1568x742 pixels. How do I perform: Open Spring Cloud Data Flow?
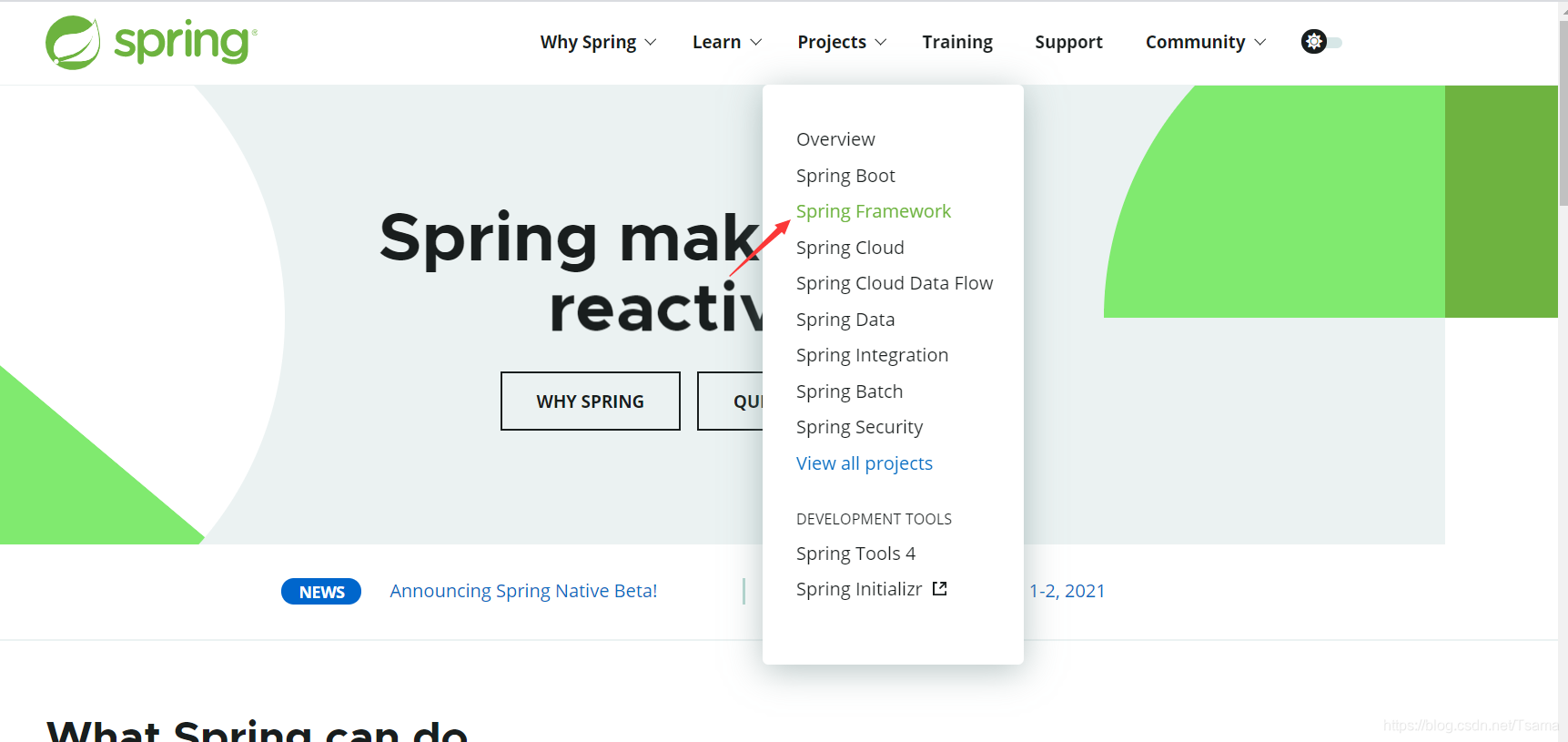(895, 283)
